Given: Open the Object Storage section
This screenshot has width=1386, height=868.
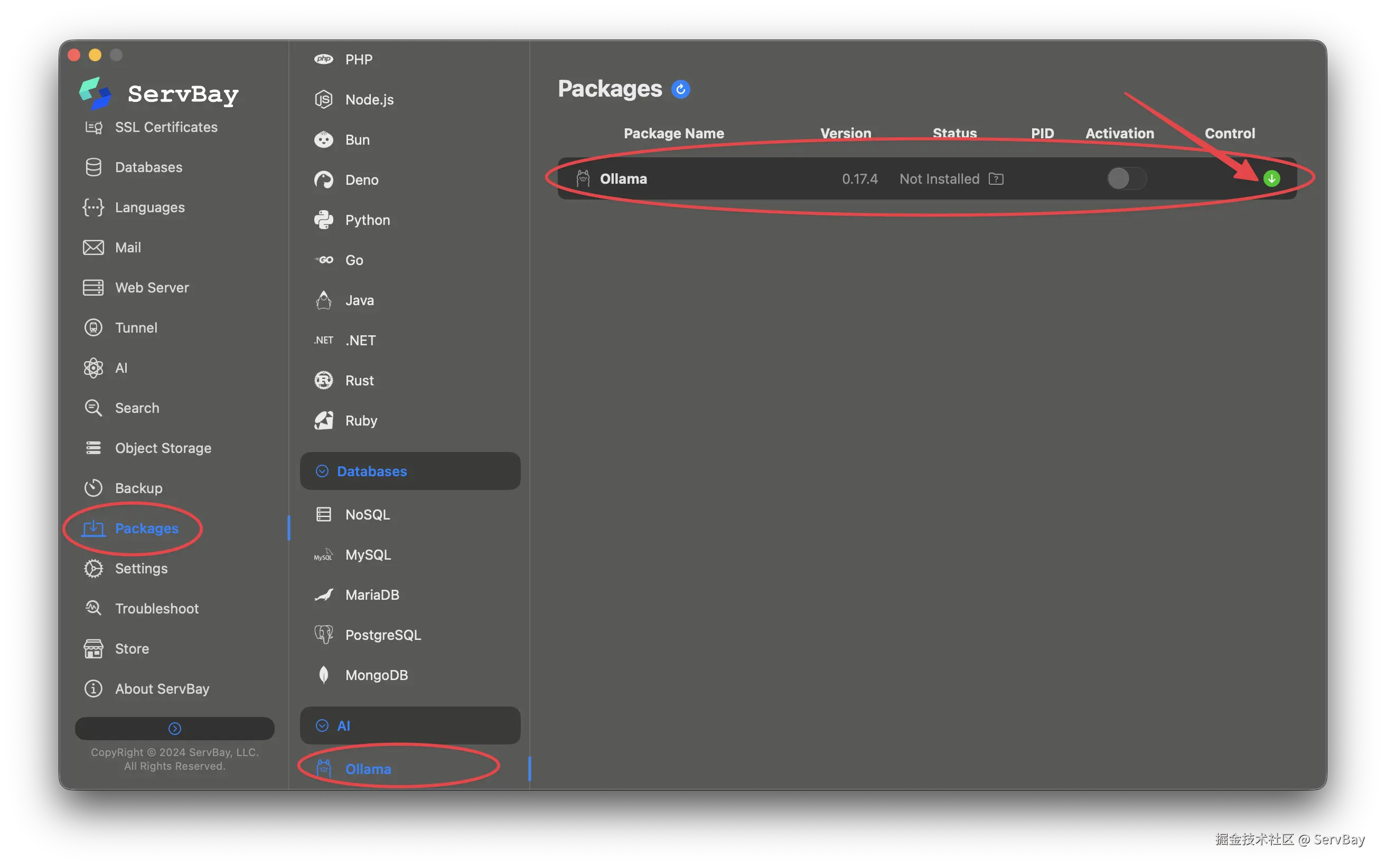Looking at the screenshot, I should point(163,448).
